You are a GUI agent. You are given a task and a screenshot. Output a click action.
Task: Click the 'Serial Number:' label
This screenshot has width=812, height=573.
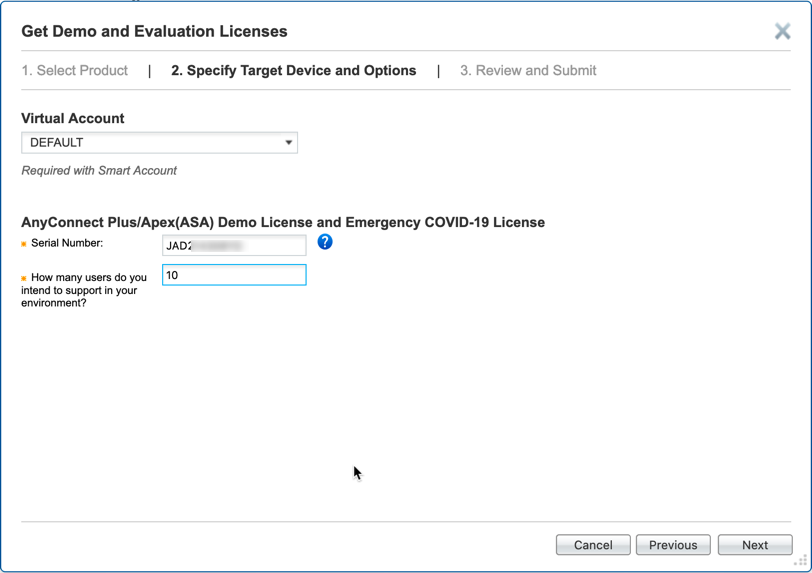click(x=67, y=243)
